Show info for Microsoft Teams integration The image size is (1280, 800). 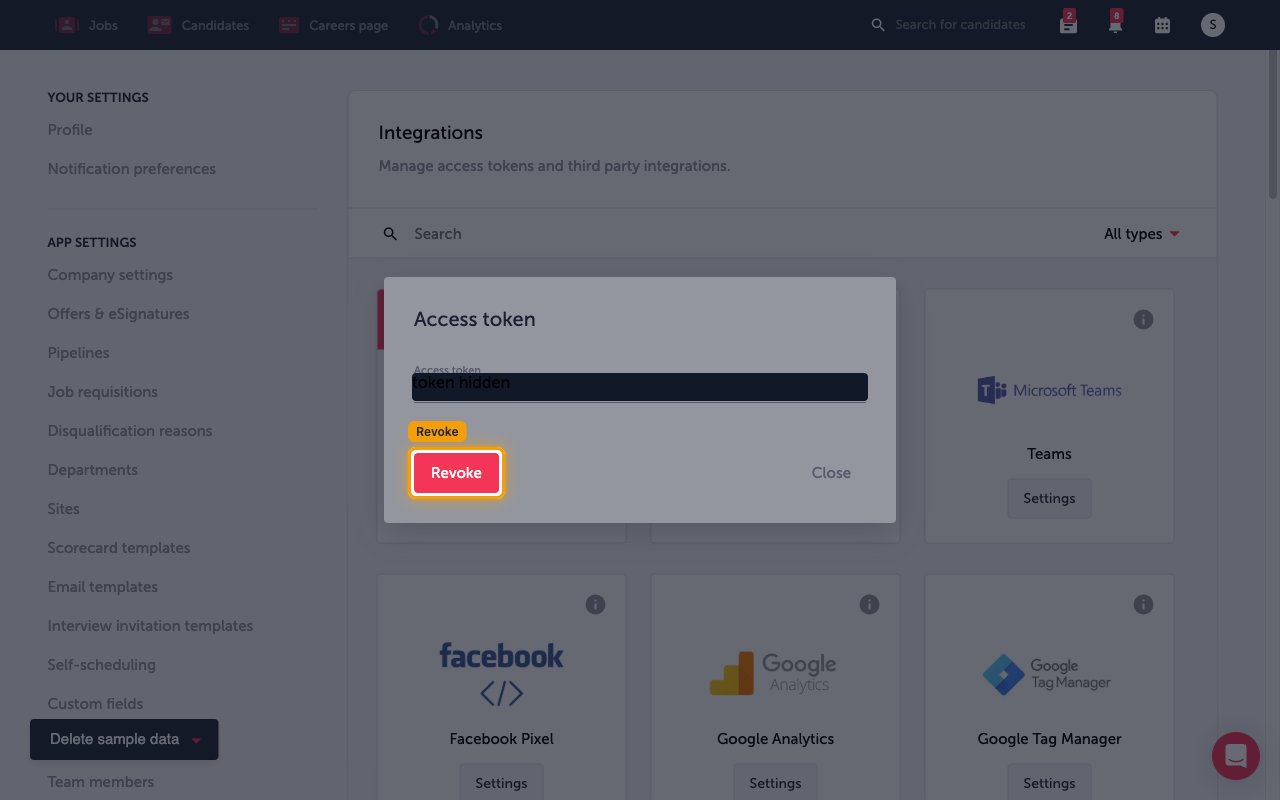(1143, 320)
